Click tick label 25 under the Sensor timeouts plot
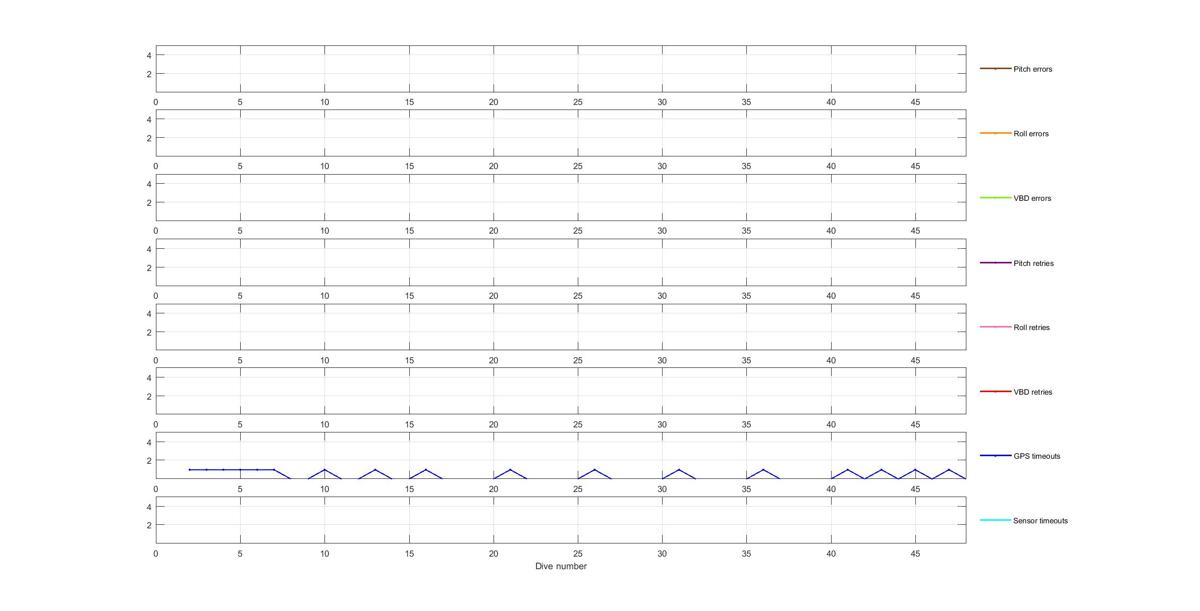1200x611 pixels. point(577,553)
